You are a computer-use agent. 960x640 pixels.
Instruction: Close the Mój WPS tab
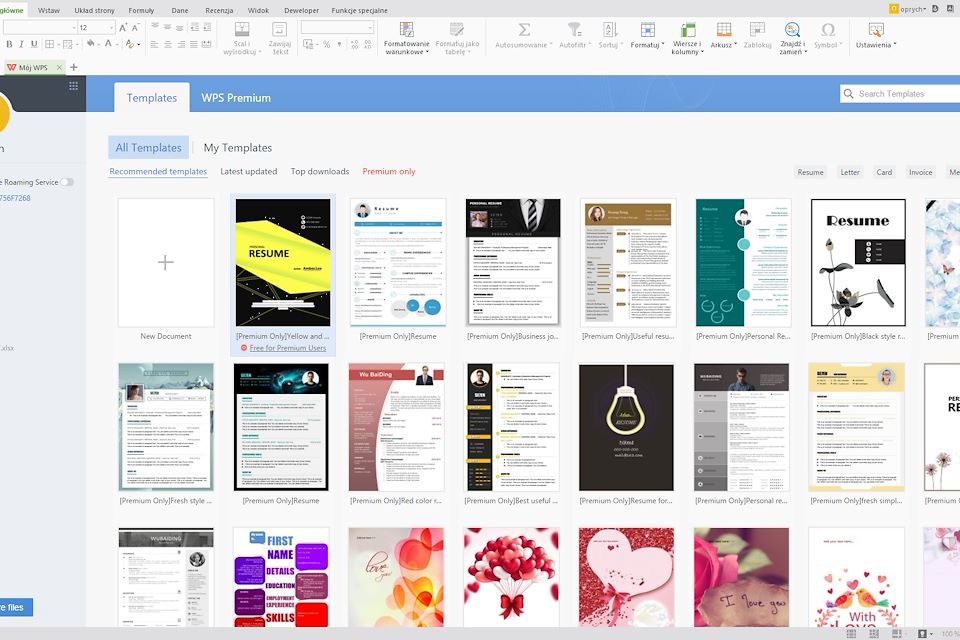coord(59,67)
